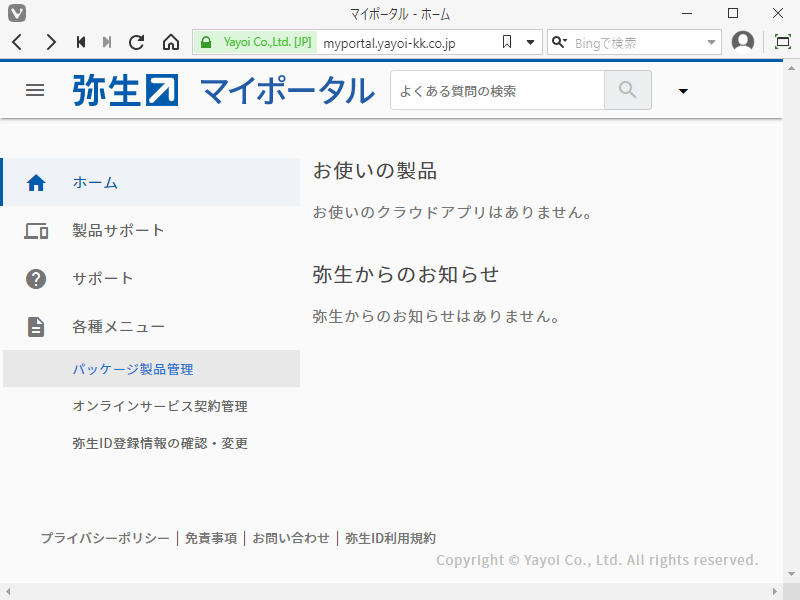Open the hamburger navigation menu
Image resolution: width=800 pixels, height=600 pixels.
(35, 91)
